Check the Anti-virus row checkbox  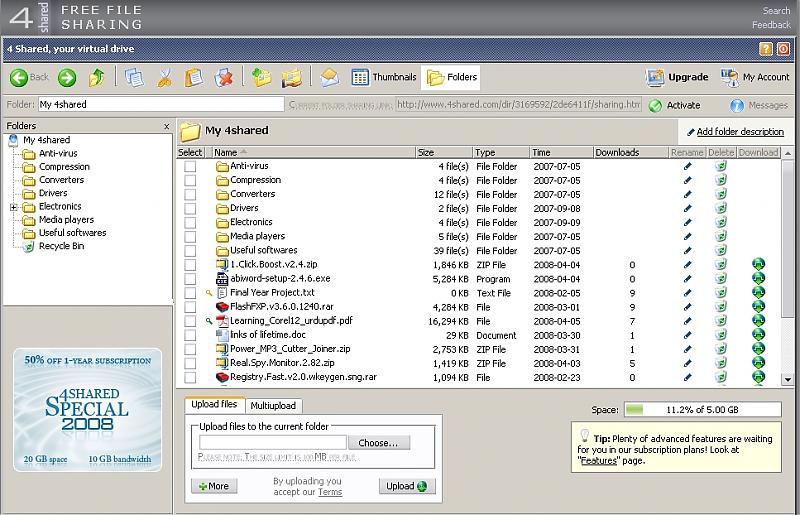190,166
